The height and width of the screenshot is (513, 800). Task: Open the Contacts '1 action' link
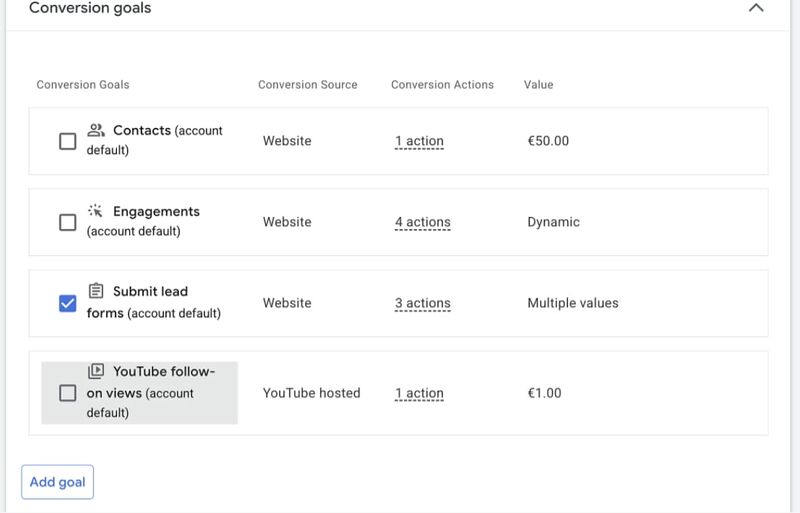coord(419,141)
